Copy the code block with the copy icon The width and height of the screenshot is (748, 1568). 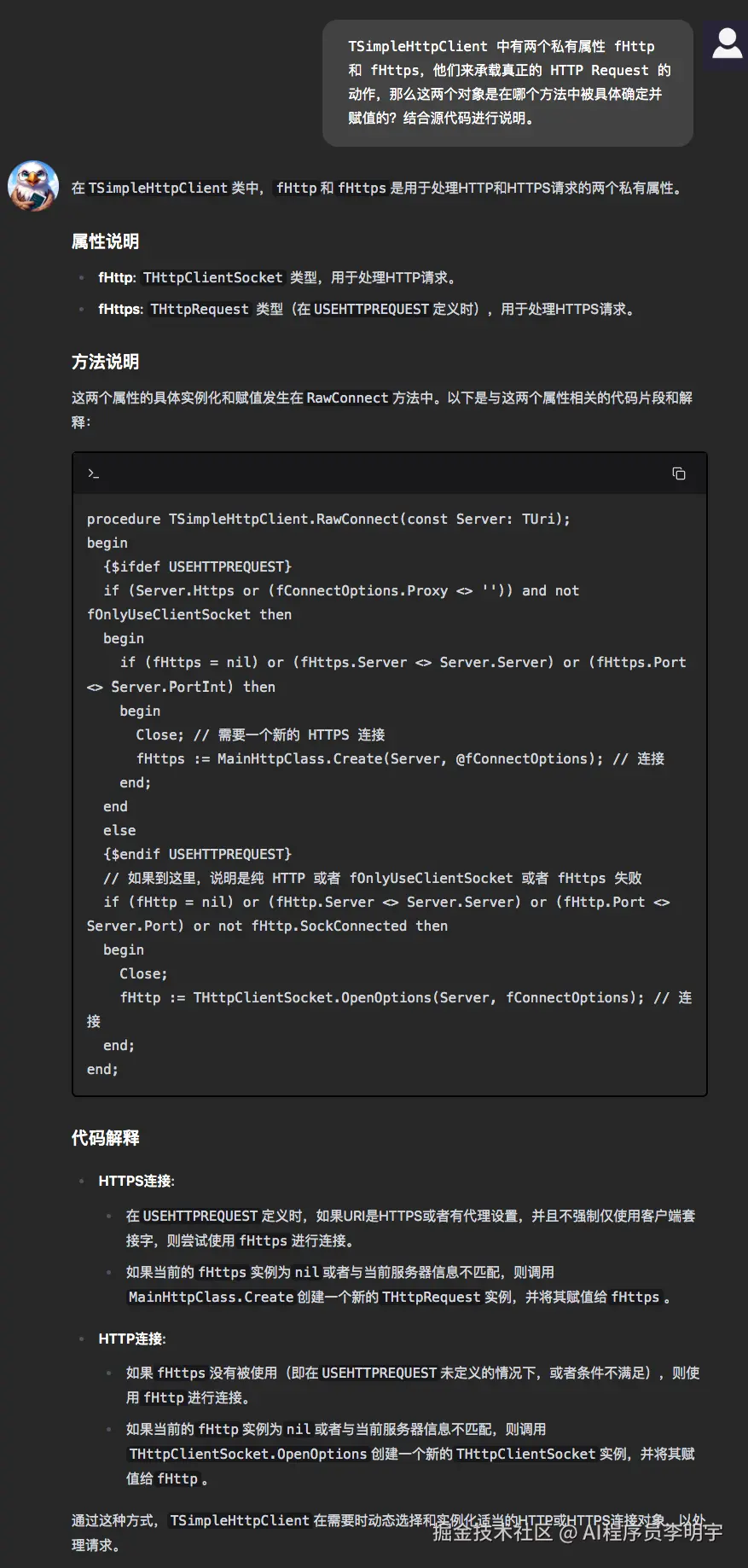[x=679, y=473]
